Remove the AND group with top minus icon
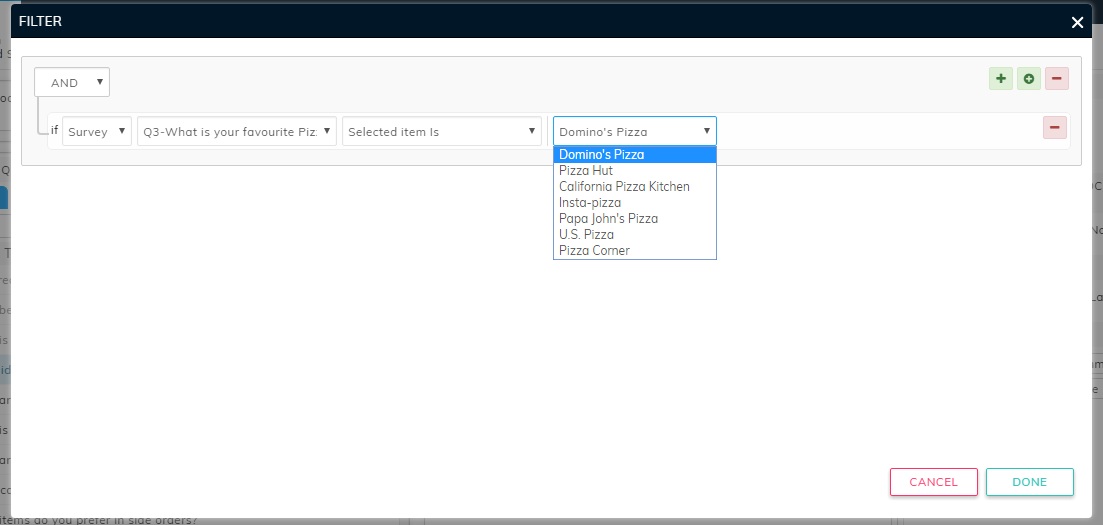1103x525 pixels. click(x=1057, y=79)
